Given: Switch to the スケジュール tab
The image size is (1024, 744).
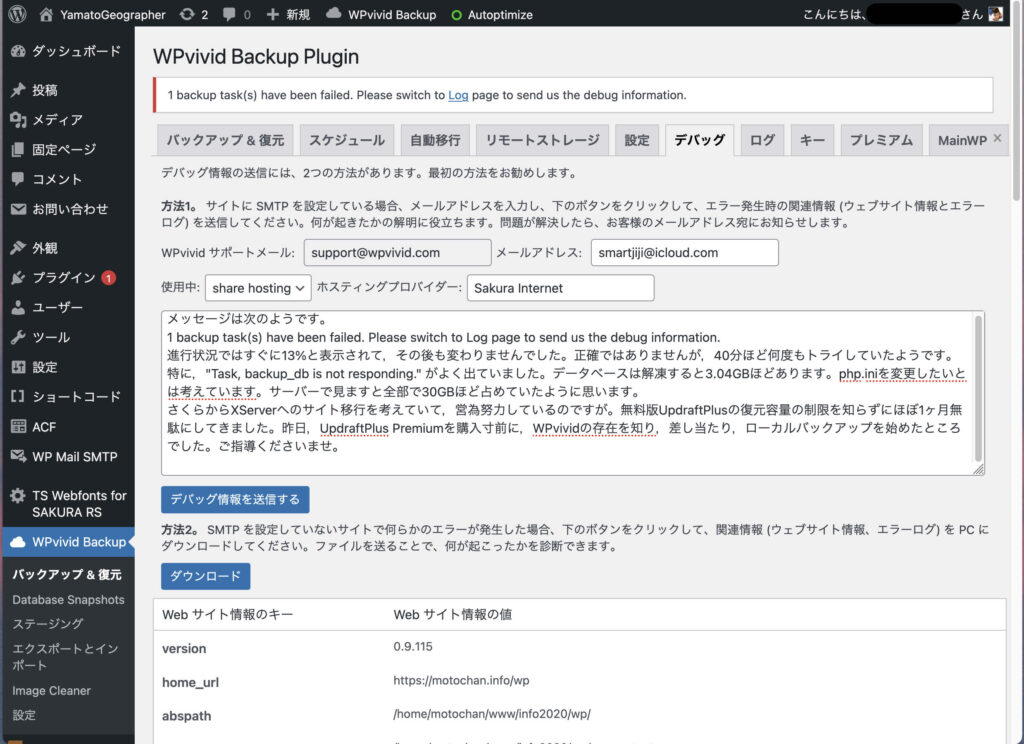Looking at the screenshot, I should [347, 140].
